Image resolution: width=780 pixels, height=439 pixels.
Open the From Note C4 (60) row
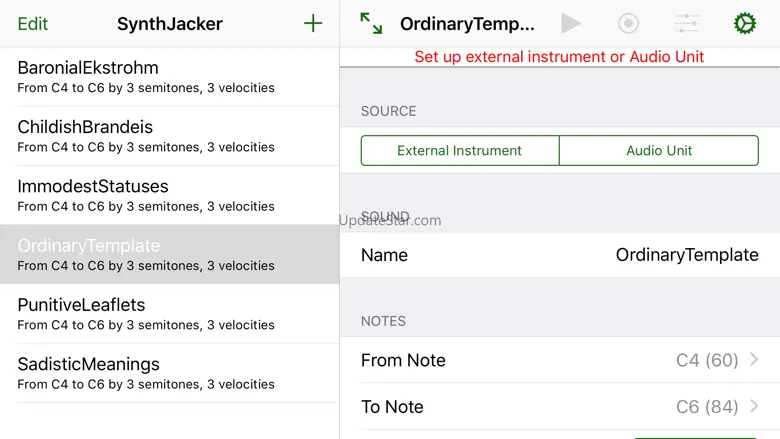(559, 360)
